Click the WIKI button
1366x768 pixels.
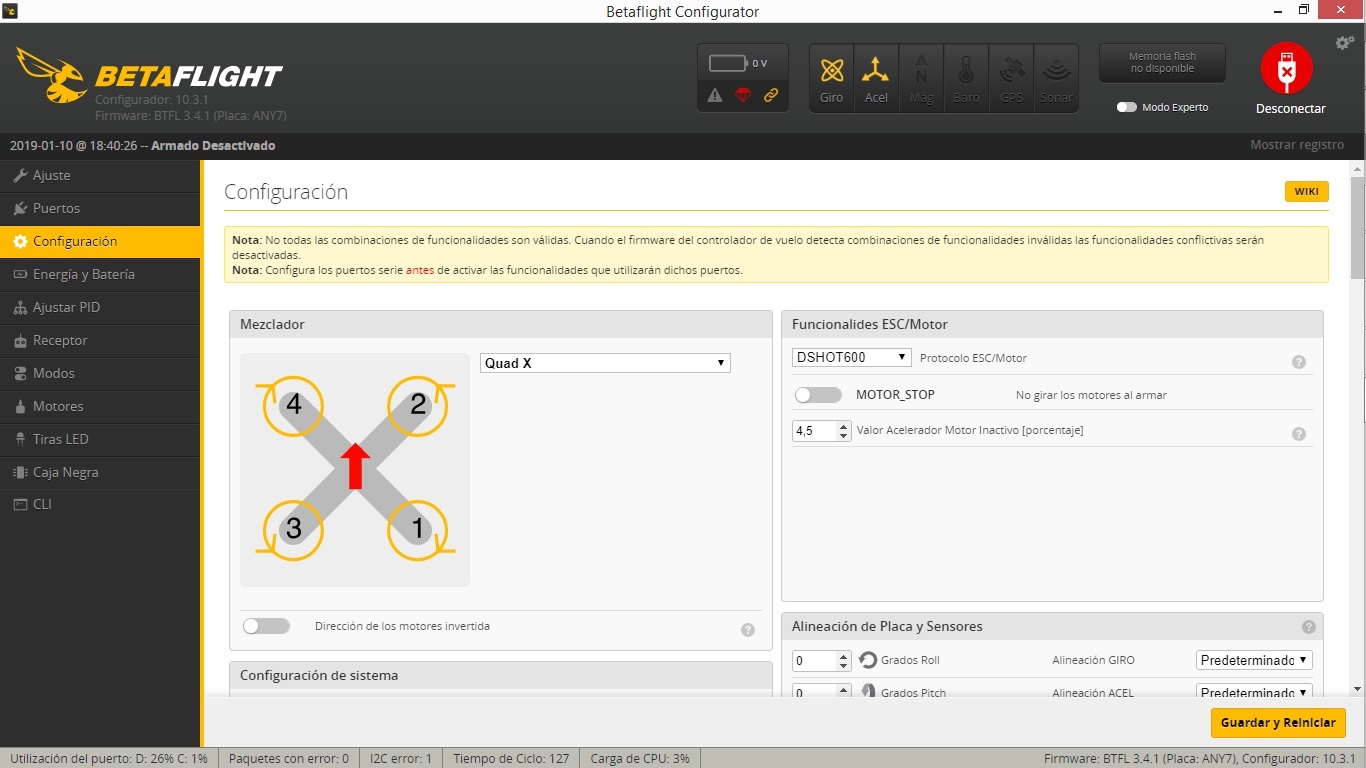(x=1306, y=192)
